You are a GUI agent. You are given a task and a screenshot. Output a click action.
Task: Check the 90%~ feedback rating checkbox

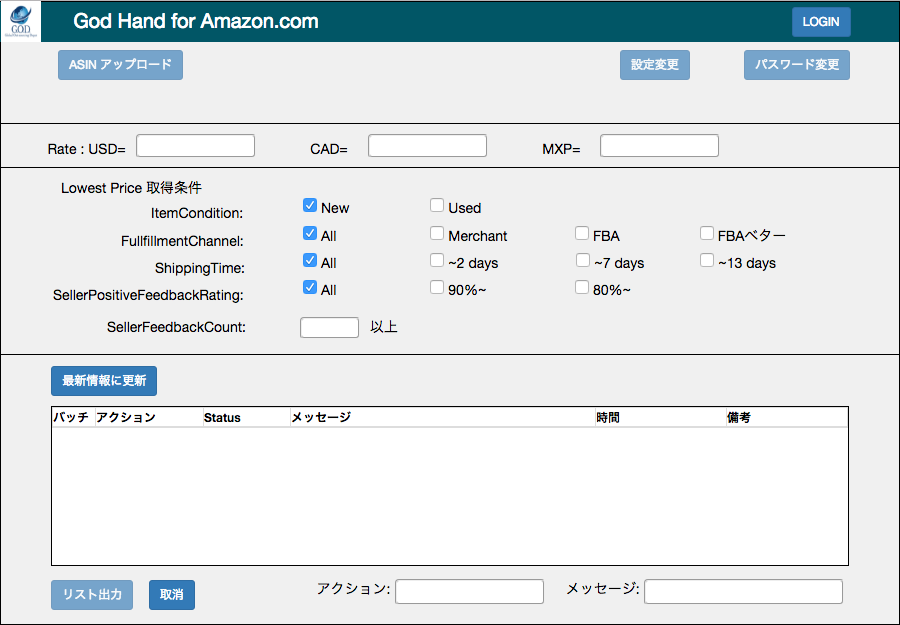[x=437, y=287]
